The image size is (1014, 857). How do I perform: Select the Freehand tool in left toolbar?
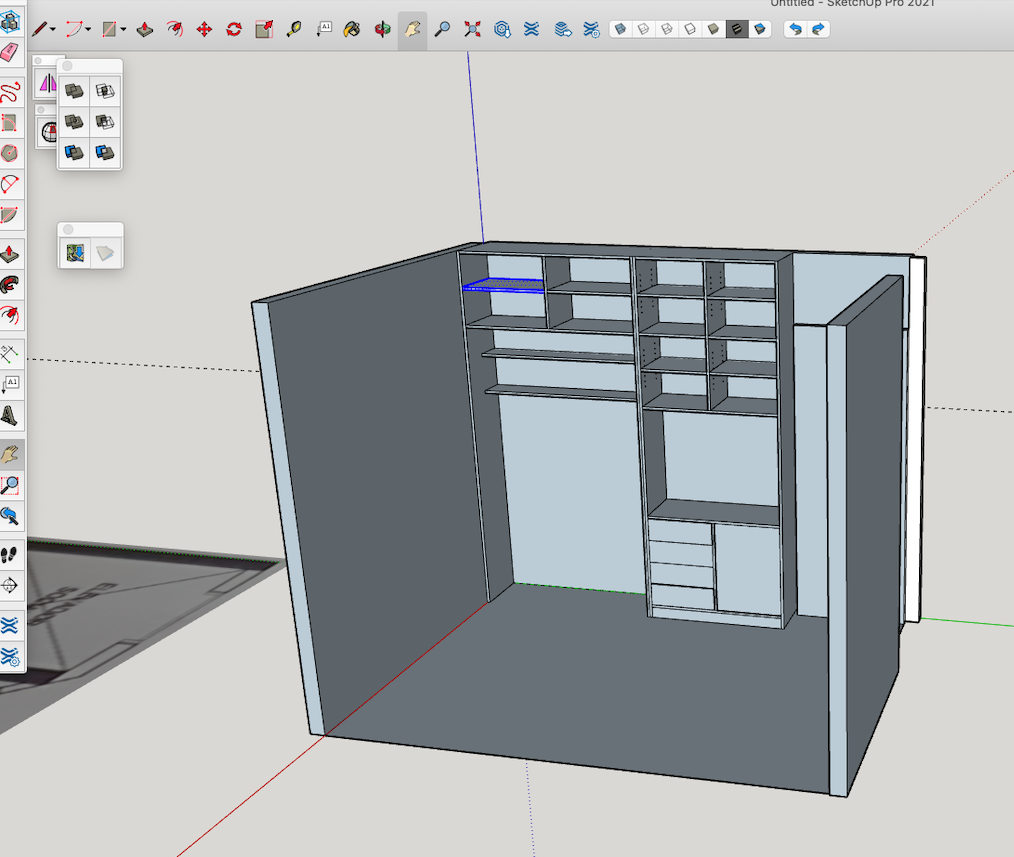click(10, 92)
